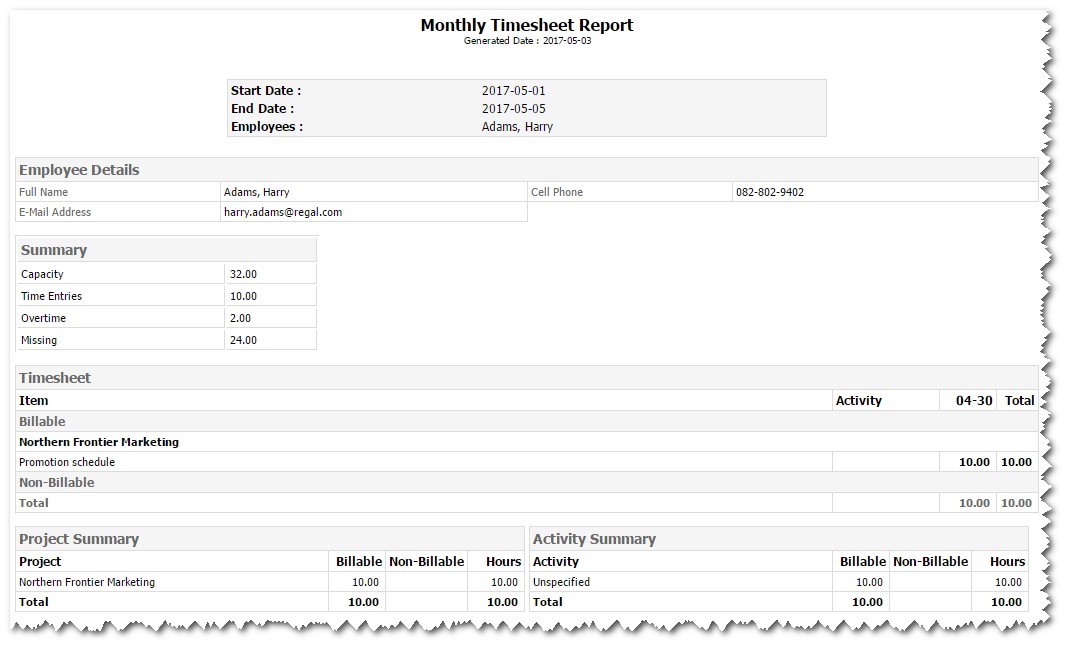Click the Time Entries label
This screenshot has height=648, width=1069.
pos(51,296)
